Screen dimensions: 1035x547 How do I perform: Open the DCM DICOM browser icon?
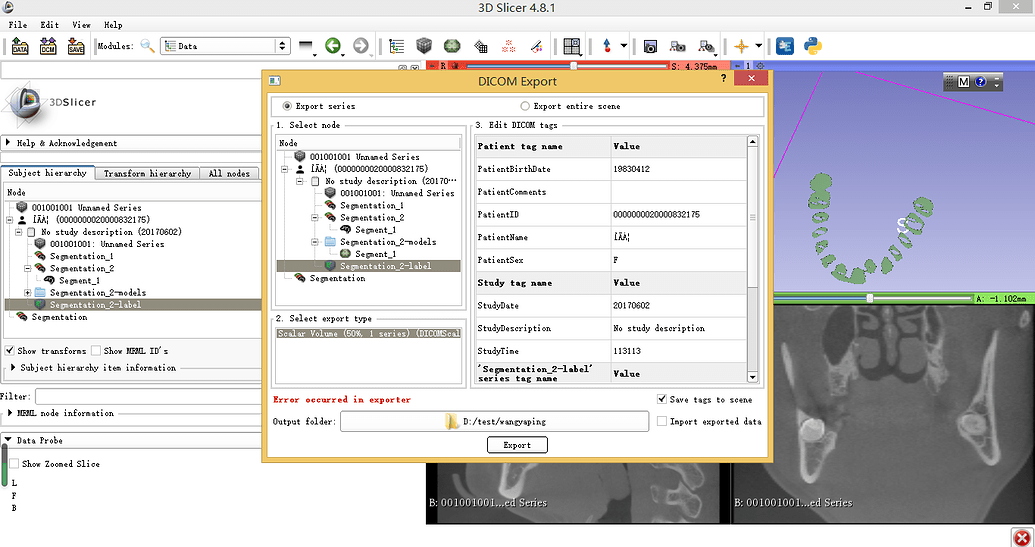(x=47, y=46)
